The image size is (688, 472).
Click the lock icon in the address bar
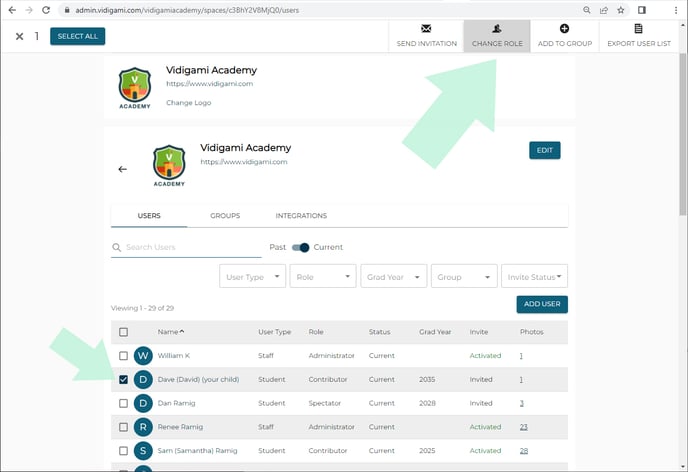tap(67, 10)
